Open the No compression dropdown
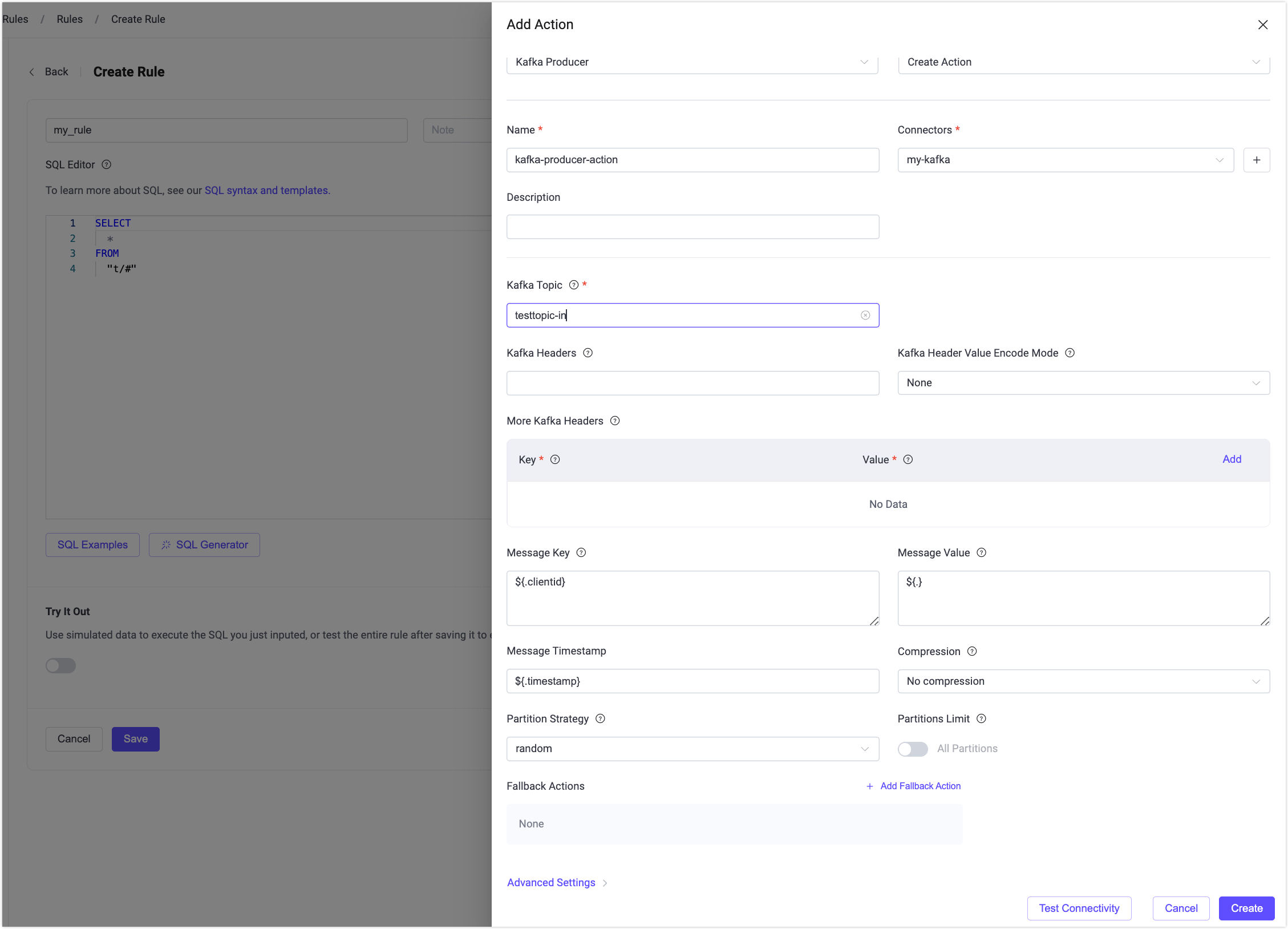 (x=1083, y=682)
